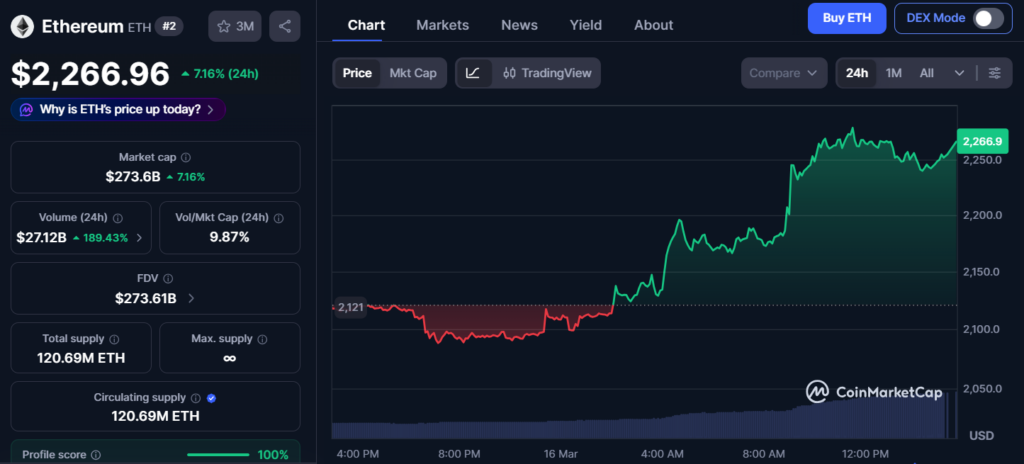Click Ethereum logo icon
The height and width of the screenshot is (464, 1024).
(x=22, y=27)
